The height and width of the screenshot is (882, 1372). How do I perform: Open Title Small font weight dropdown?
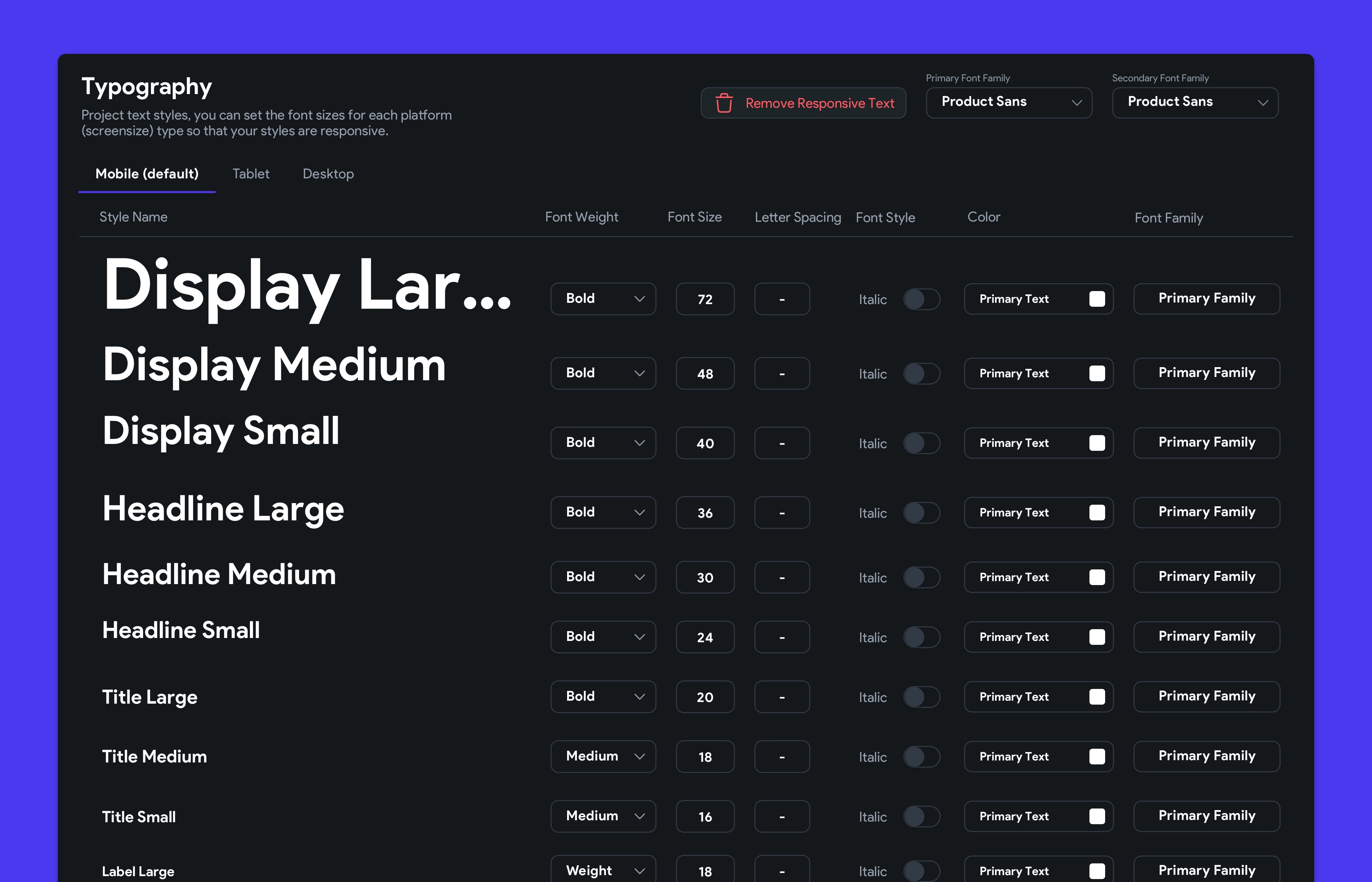click(x=603, y=816)
